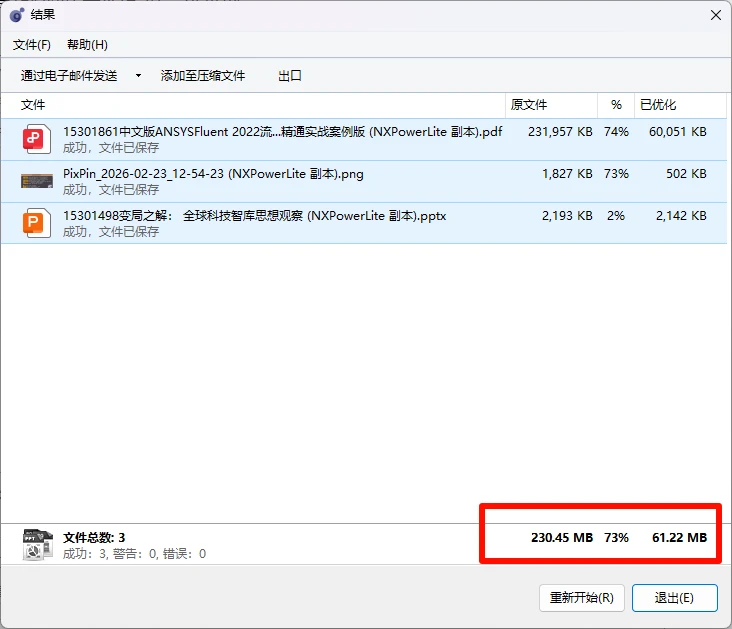Click the 60,051 KB optimized value
732x629 pixels.
(x=678, y=132)
